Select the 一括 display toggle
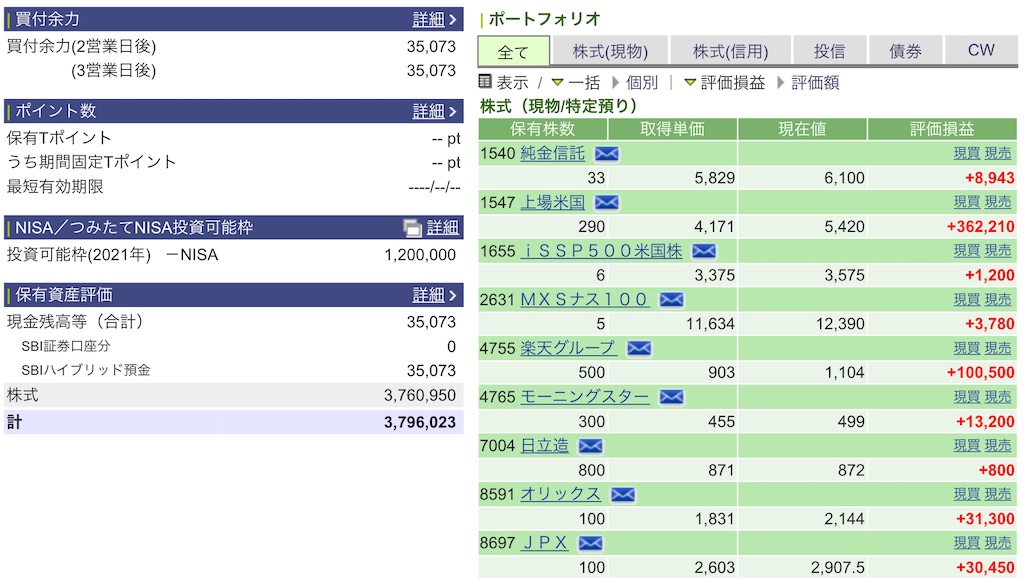 click(x=576, y=83)
